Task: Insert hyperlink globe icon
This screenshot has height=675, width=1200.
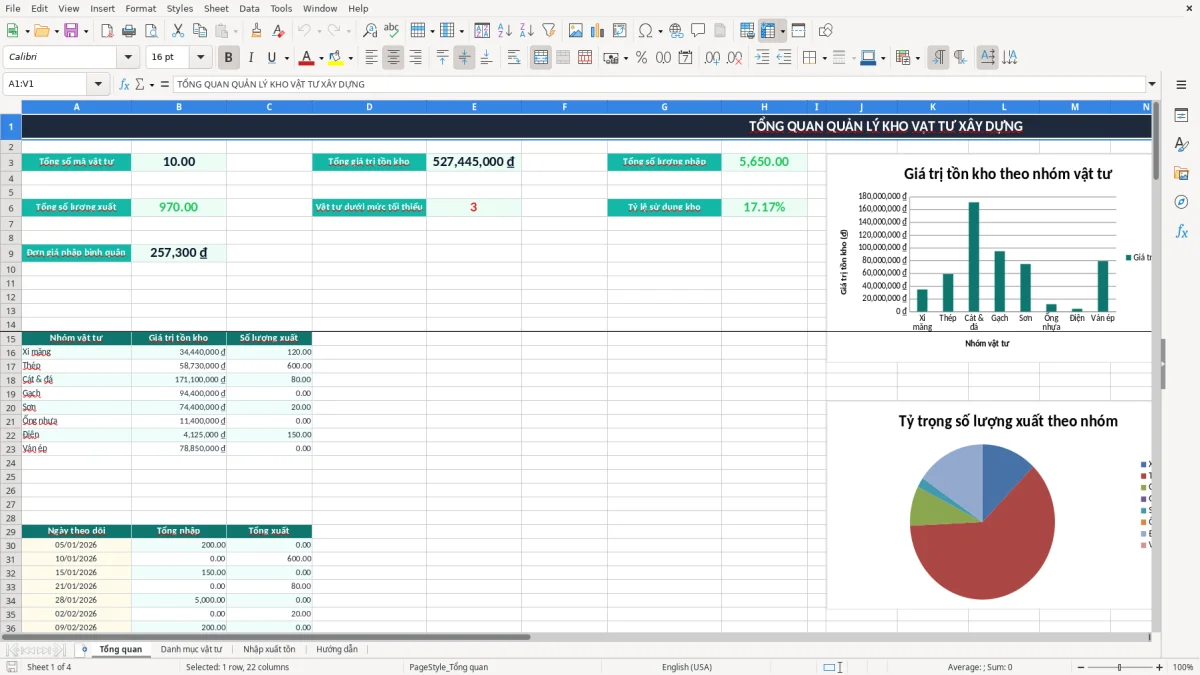Action: tap(676, 31)
